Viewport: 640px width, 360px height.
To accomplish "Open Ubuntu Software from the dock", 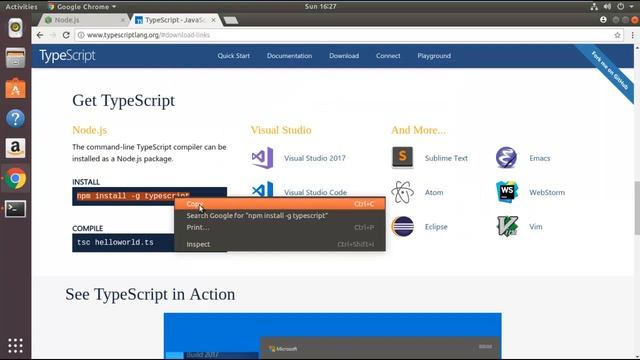I will click(x=16, y=88).
